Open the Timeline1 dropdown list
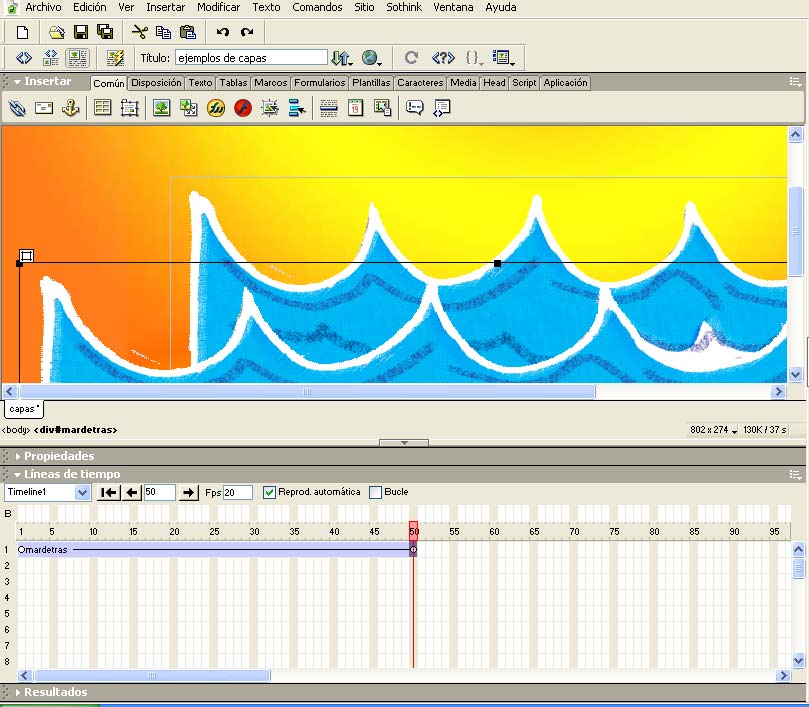This screenshot has height=707, width=809. click(82, 492)
